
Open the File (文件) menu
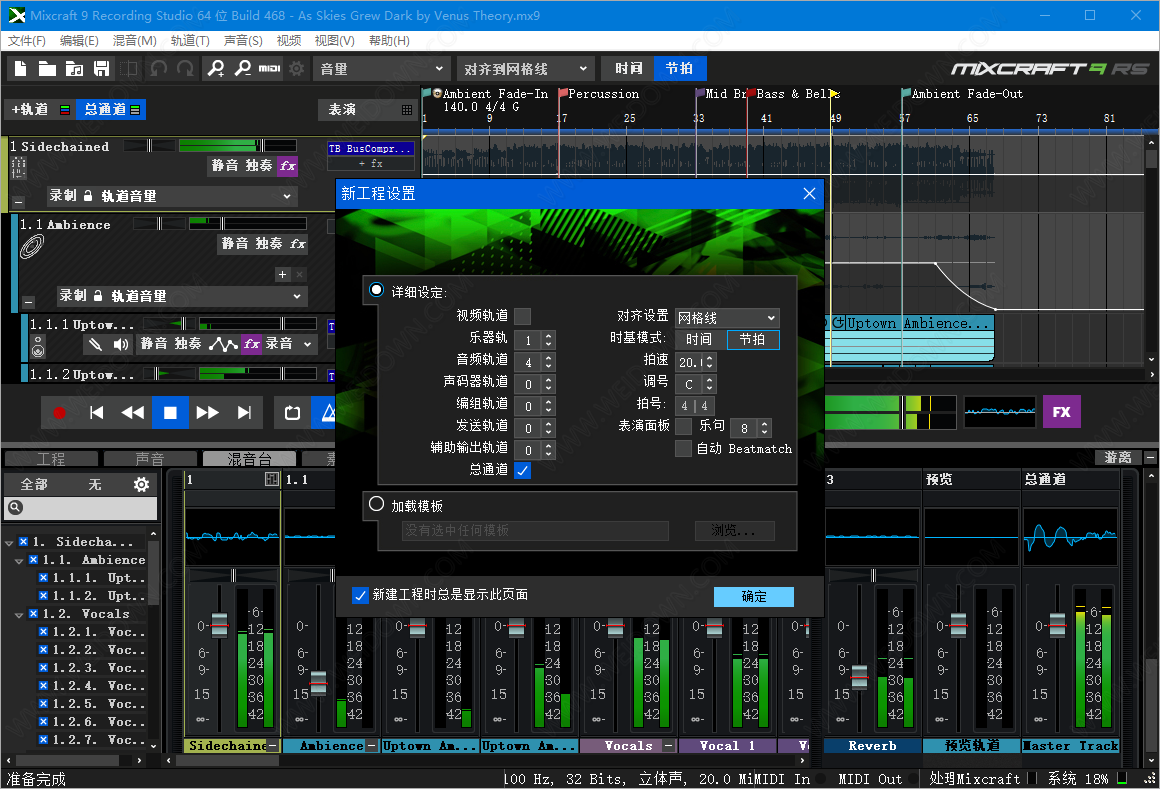point(27,41)
